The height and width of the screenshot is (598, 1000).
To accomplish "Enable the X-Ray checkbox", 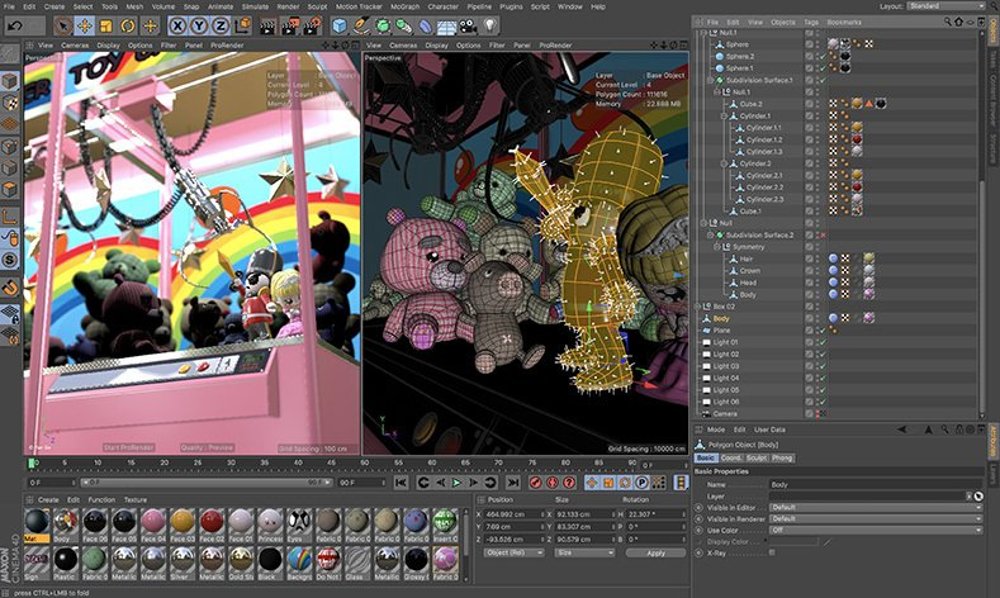I will 771,552.
